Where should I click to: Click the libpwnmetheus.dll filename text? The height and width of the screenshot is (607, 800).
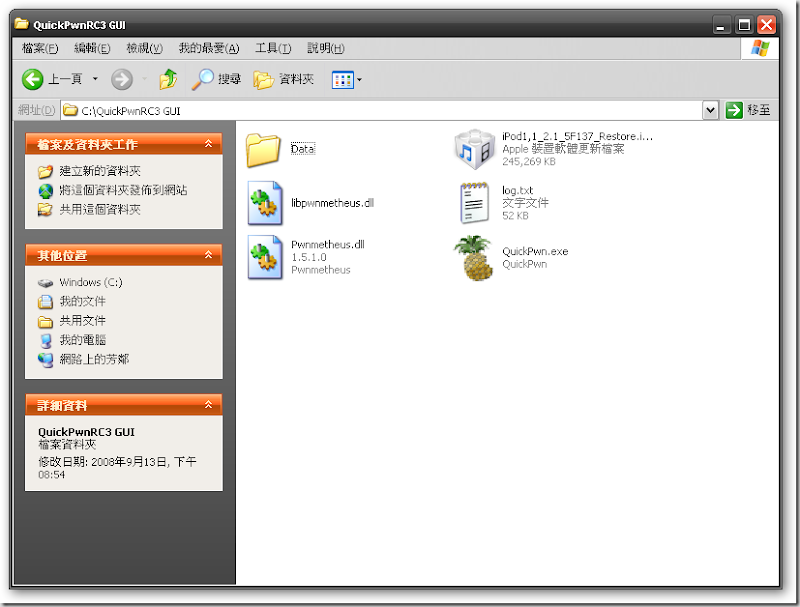point(332,203)
